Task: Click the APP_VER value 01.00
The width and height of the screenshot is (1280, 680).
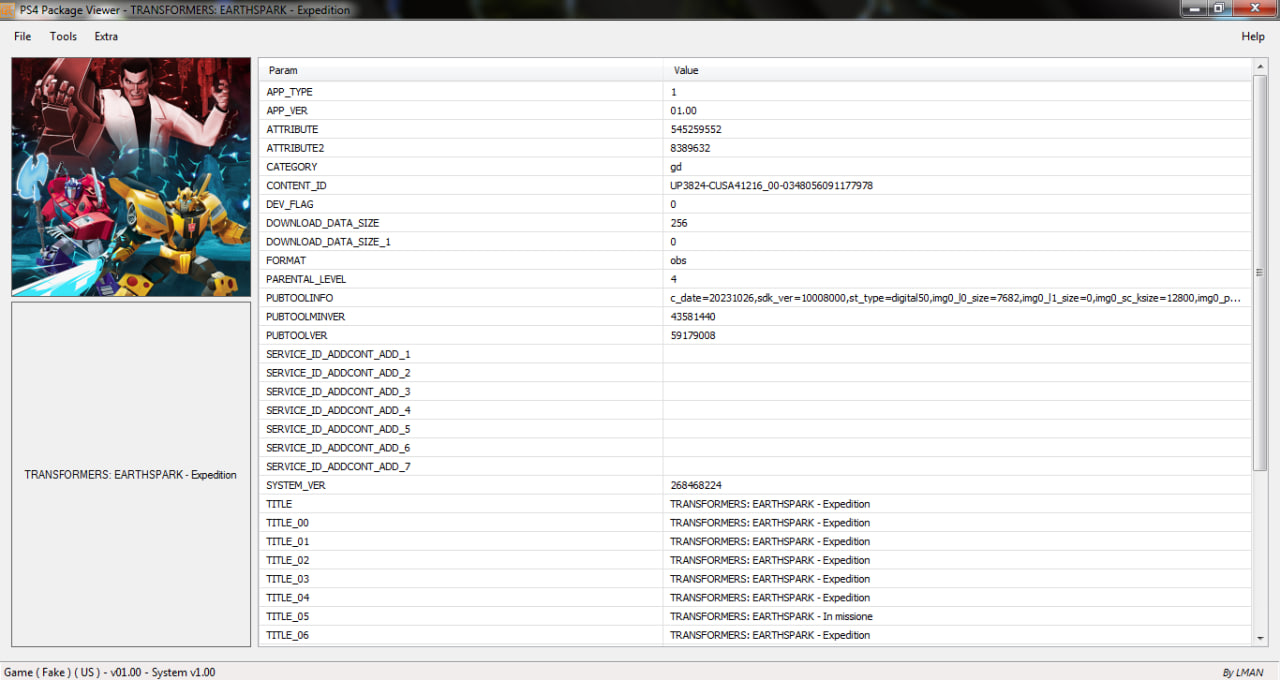Action: [684, 111]
